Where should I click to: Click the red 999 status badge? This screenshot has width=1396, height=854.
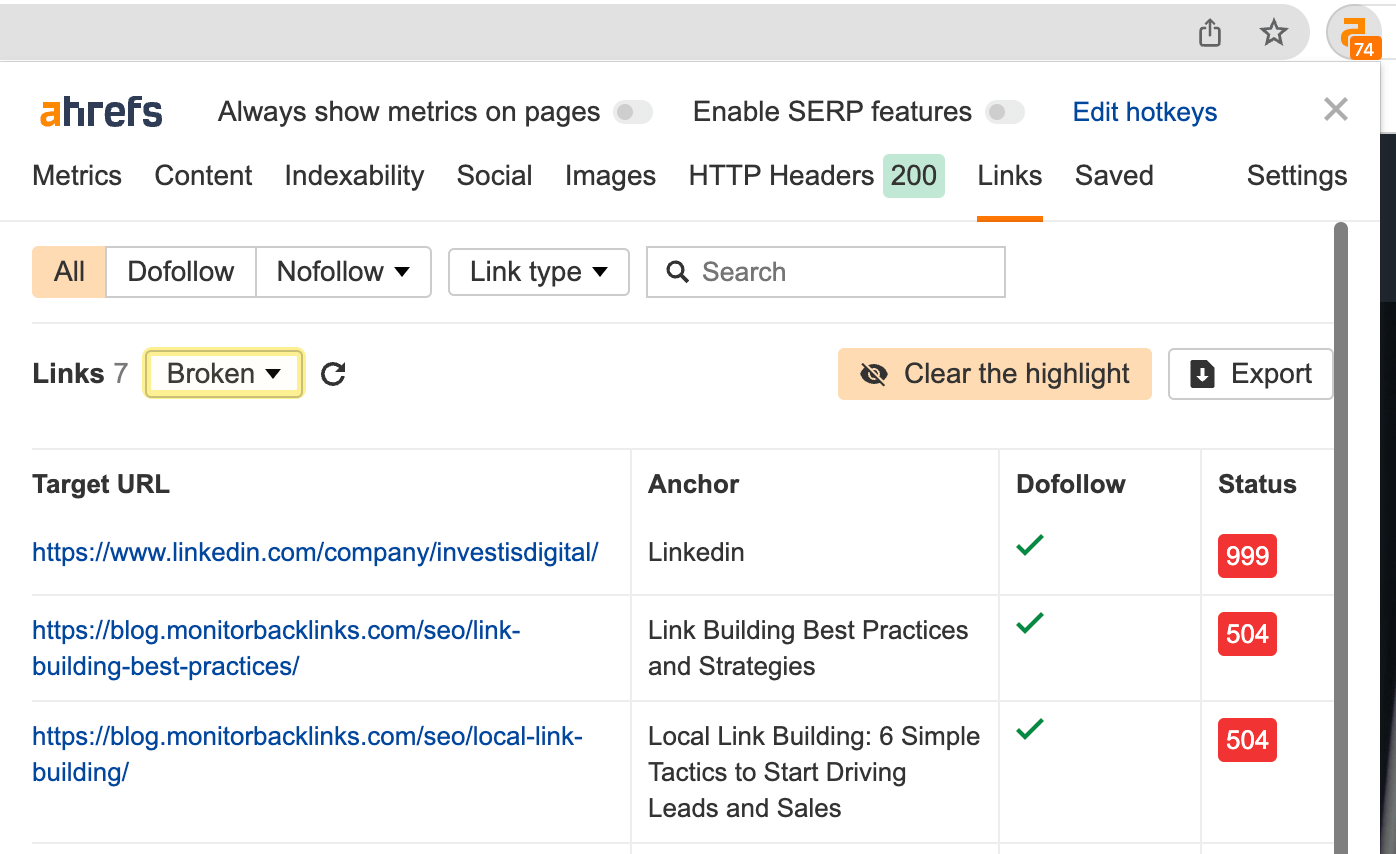click(1247, 556)
